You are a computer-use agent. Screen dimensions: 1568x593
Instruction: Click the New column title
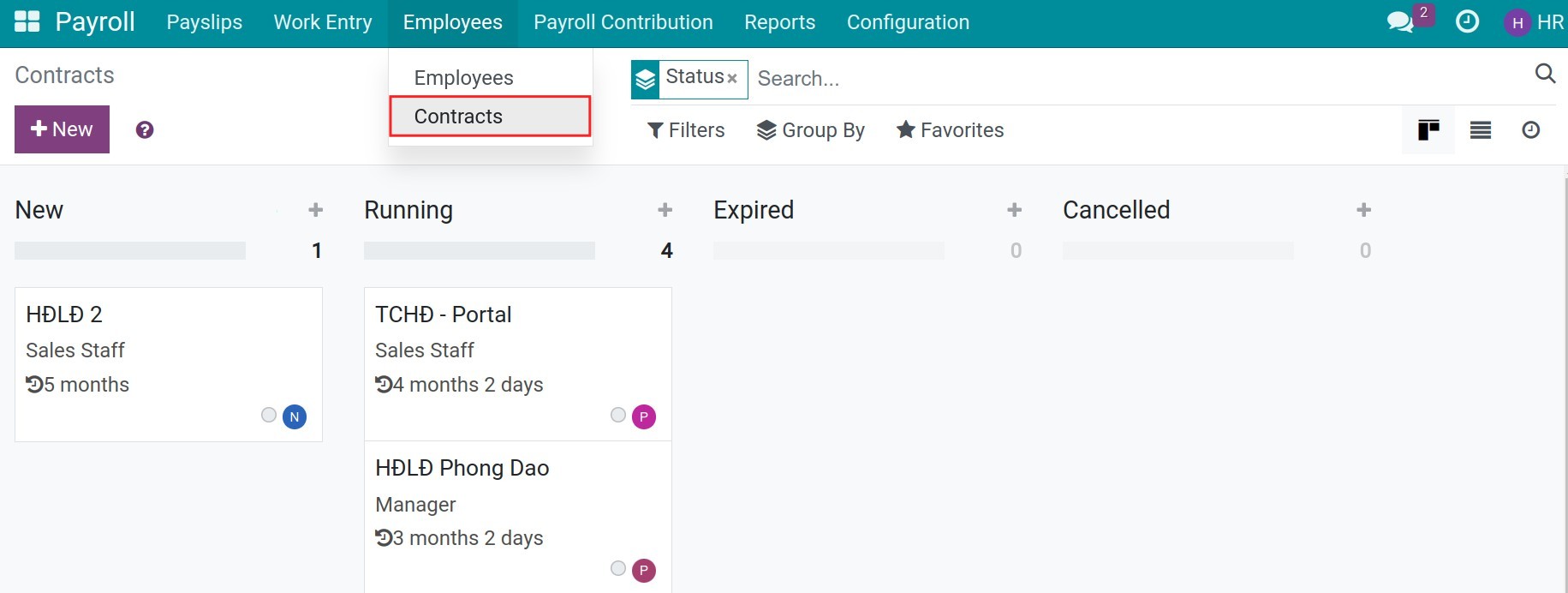coord(39,210)
